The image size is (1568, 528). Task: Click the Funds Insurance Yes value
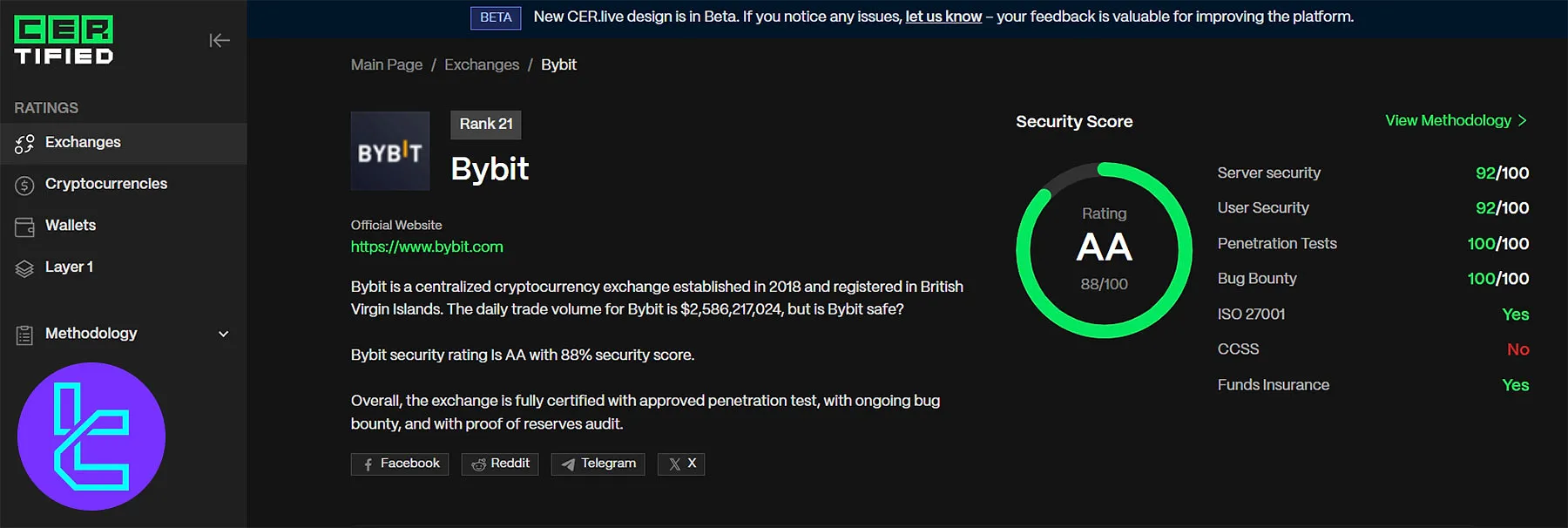(x=1516, y=385)
